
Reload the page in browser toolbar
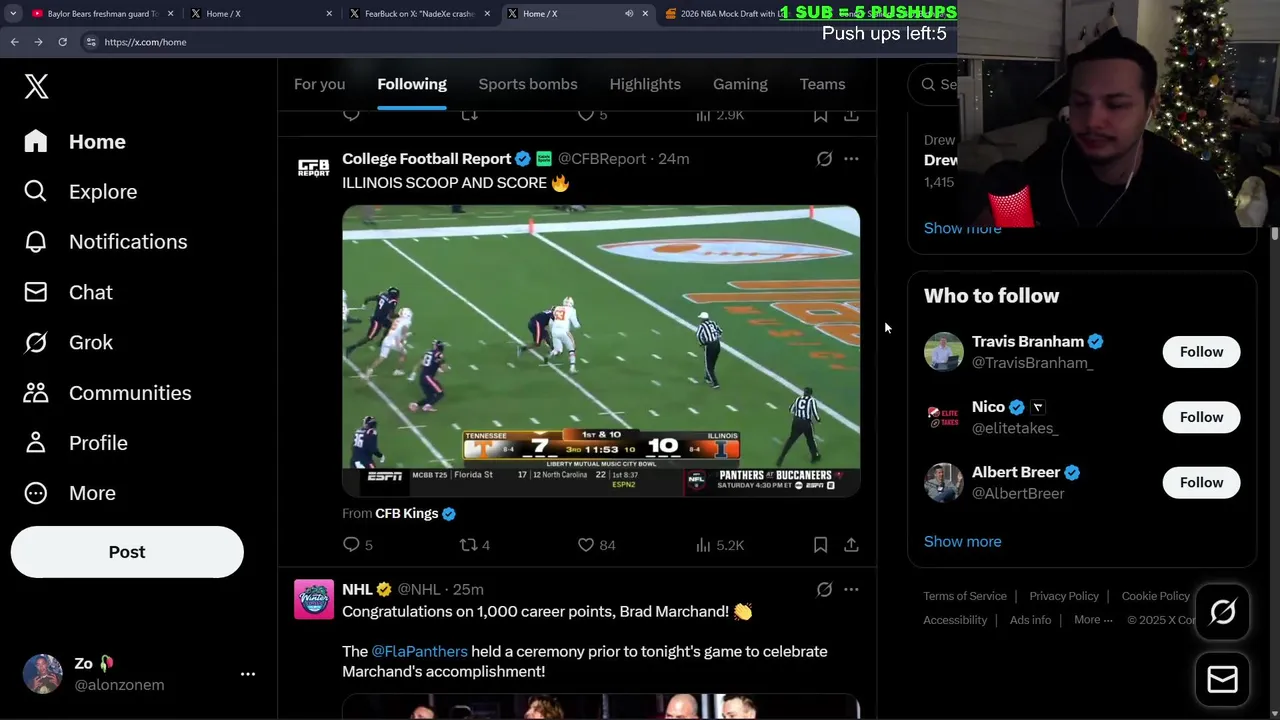pos(62,42)
